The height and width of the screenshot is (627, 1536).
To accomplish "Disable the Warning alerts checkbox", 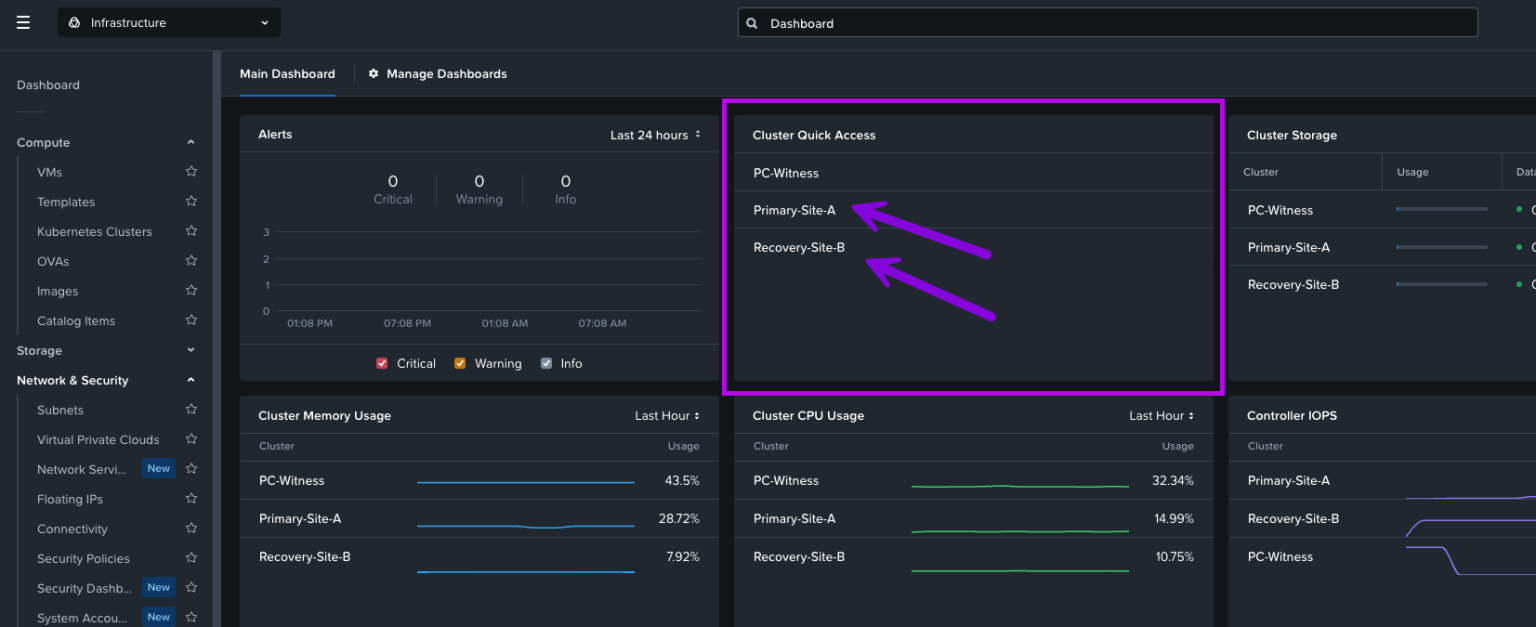I will pos(459,363).
